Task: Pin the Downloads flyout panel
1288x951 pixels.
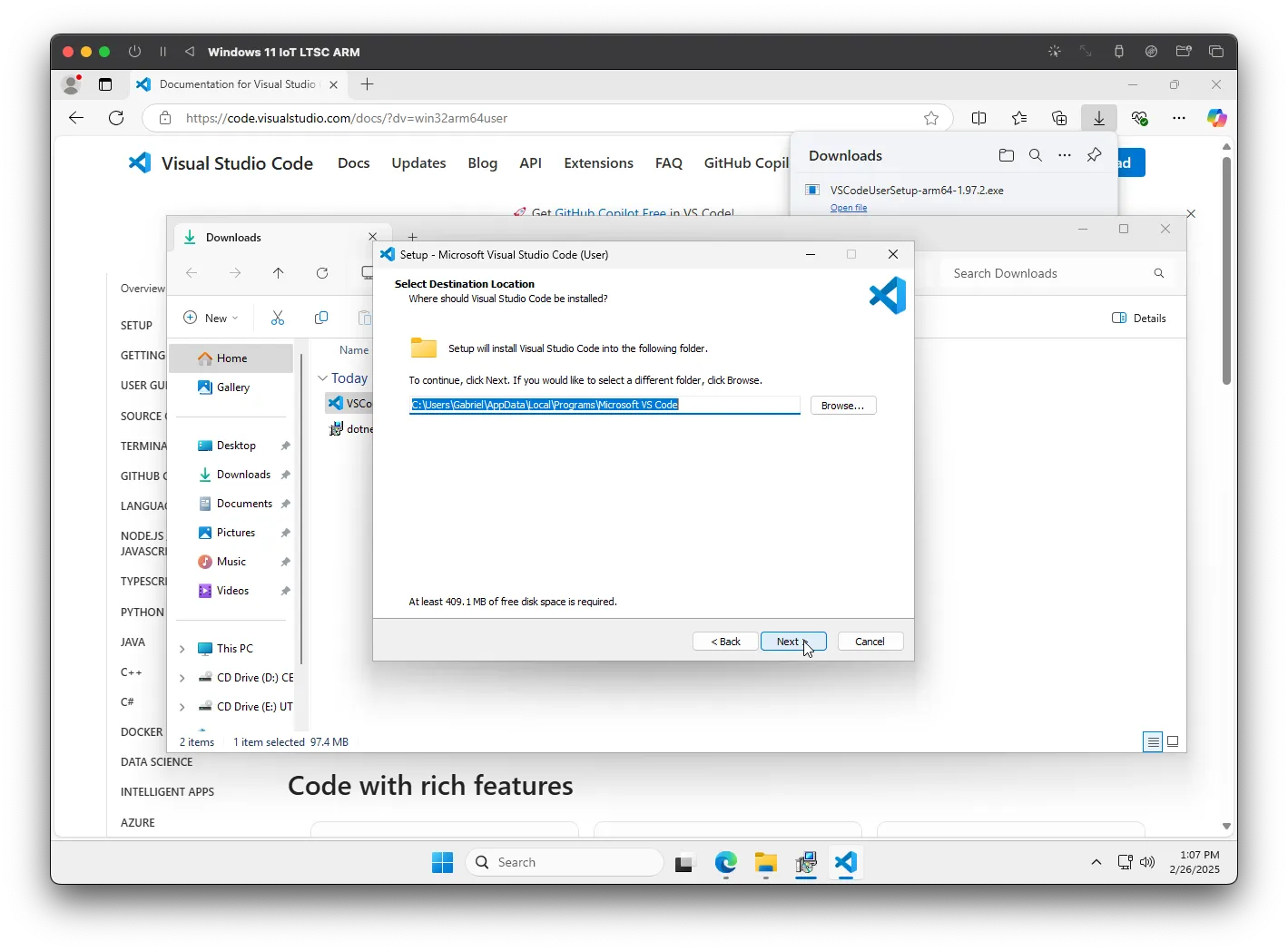Action: pyautogui.click(x=1094, y=155)
